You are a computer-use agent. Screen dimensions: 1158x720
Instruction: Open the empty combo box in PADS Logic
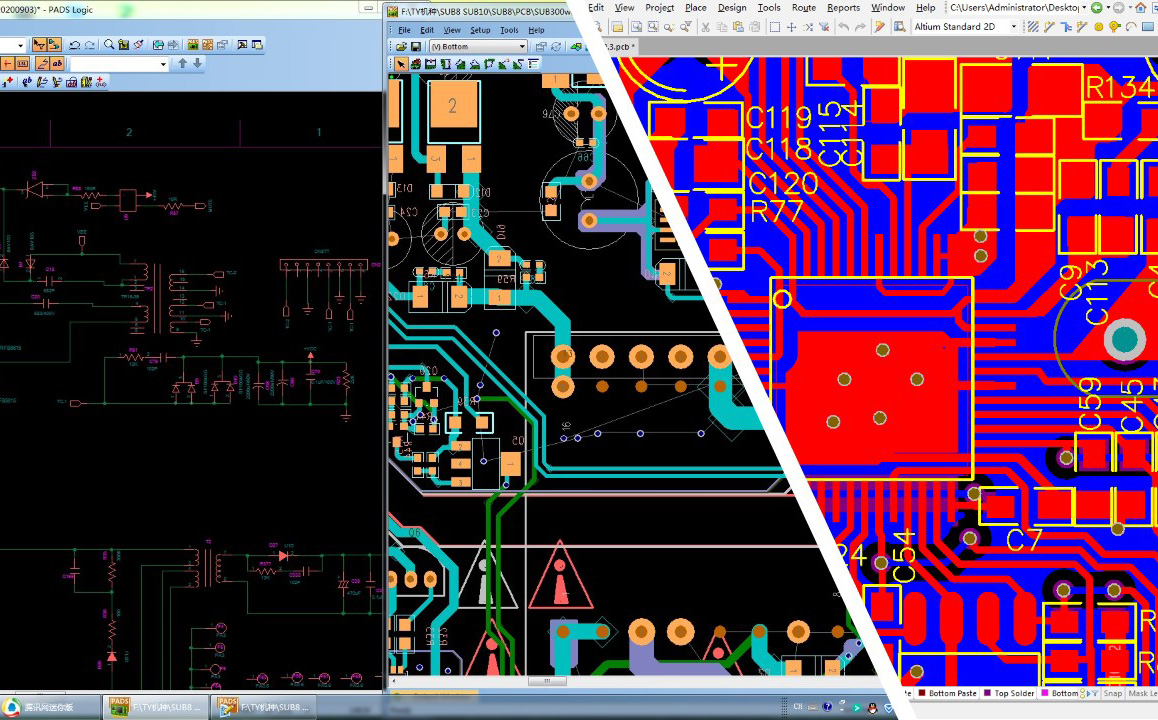point(119,64)
